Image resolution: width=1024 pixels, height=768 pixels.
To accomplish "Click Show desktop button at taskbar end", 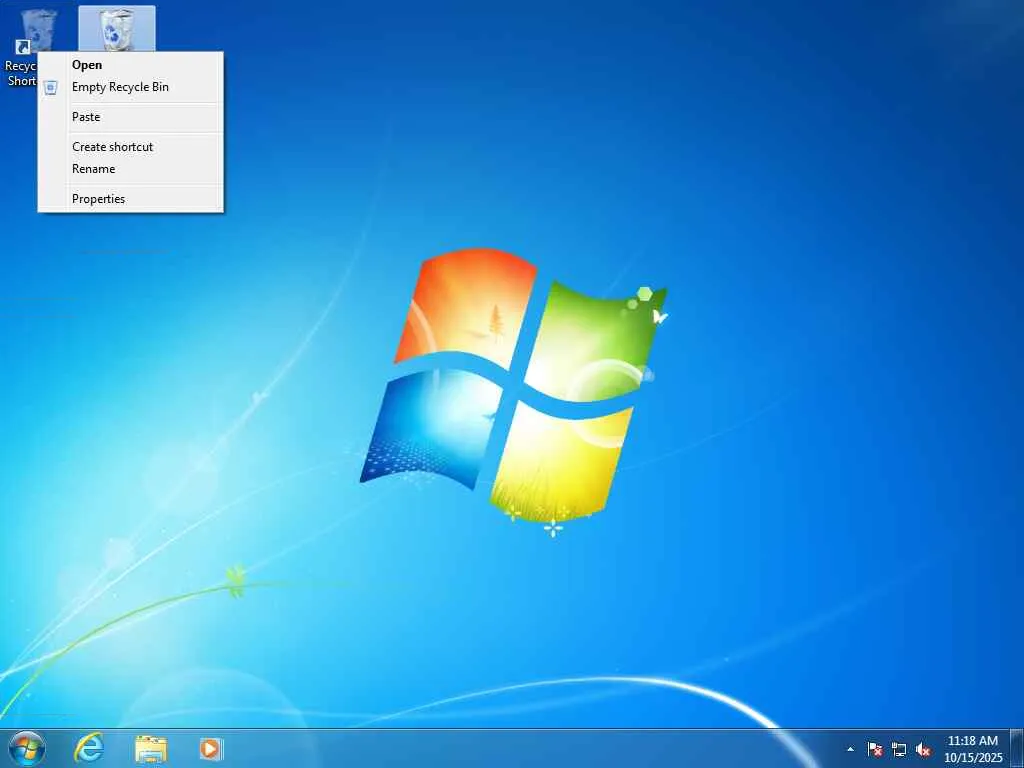I will tap(1017, 748).
